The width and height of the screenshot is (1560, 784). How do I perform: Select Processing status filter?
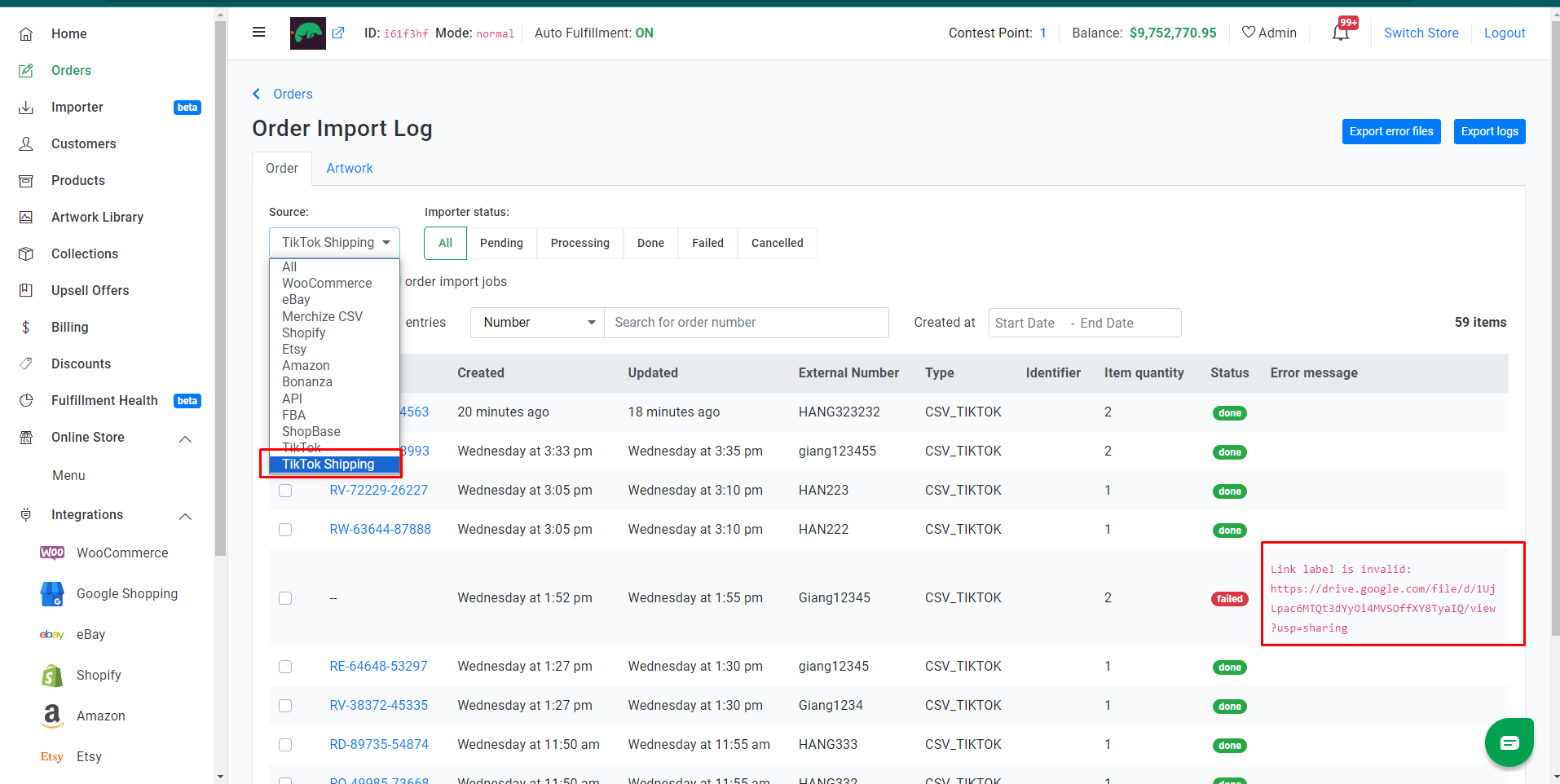(x=580, y=243)
